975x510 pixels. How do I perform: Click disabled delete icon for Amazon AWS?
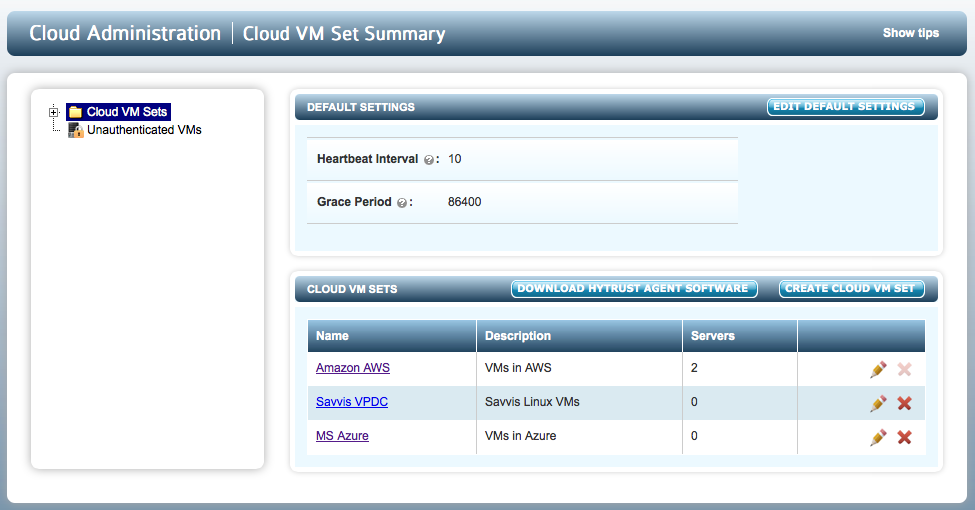(x=905, y=369)
